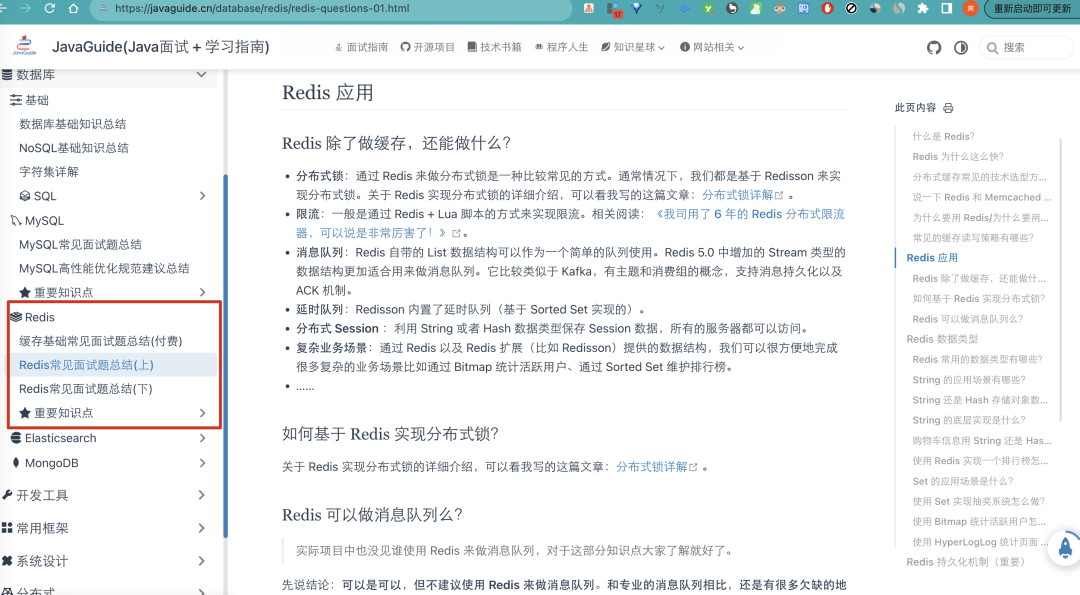Go back using the browser back arrow
Image resolution: width=1080 pixels, height=595 pixels.
tap(2, 8)
